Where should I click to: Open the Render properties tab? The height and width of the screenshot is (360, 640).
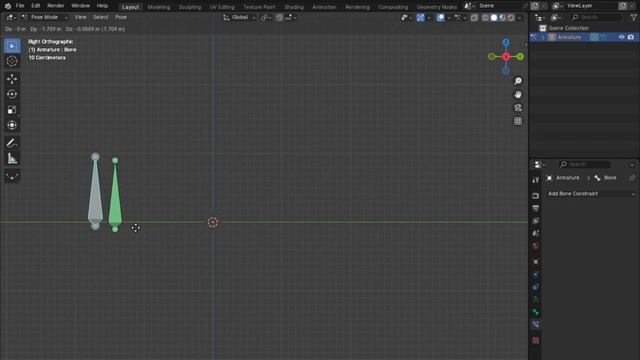[x=536, y=196]
